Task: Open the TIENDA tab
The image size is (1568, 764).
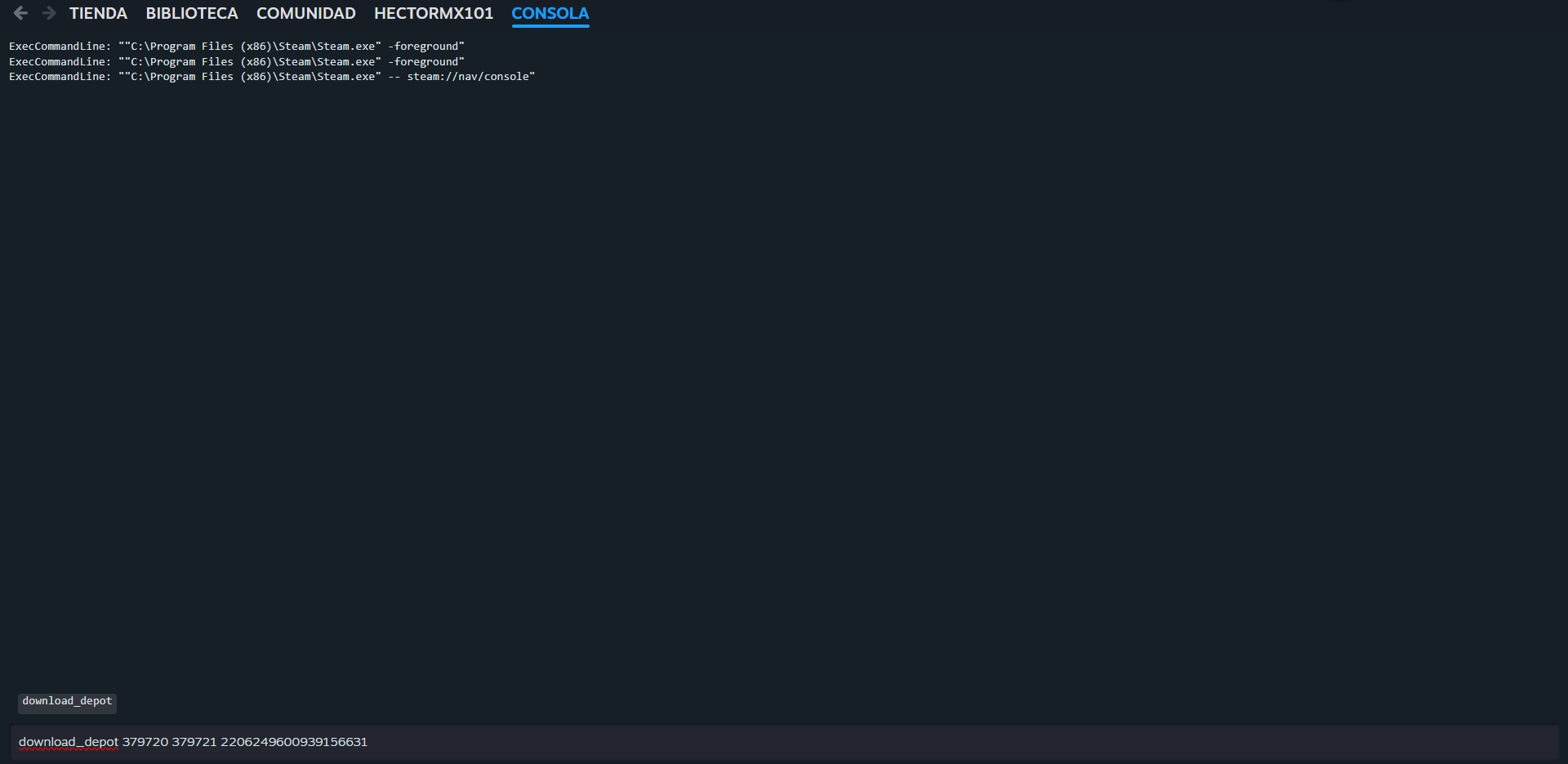Action: pyautogui.click(x=98, y=13)
